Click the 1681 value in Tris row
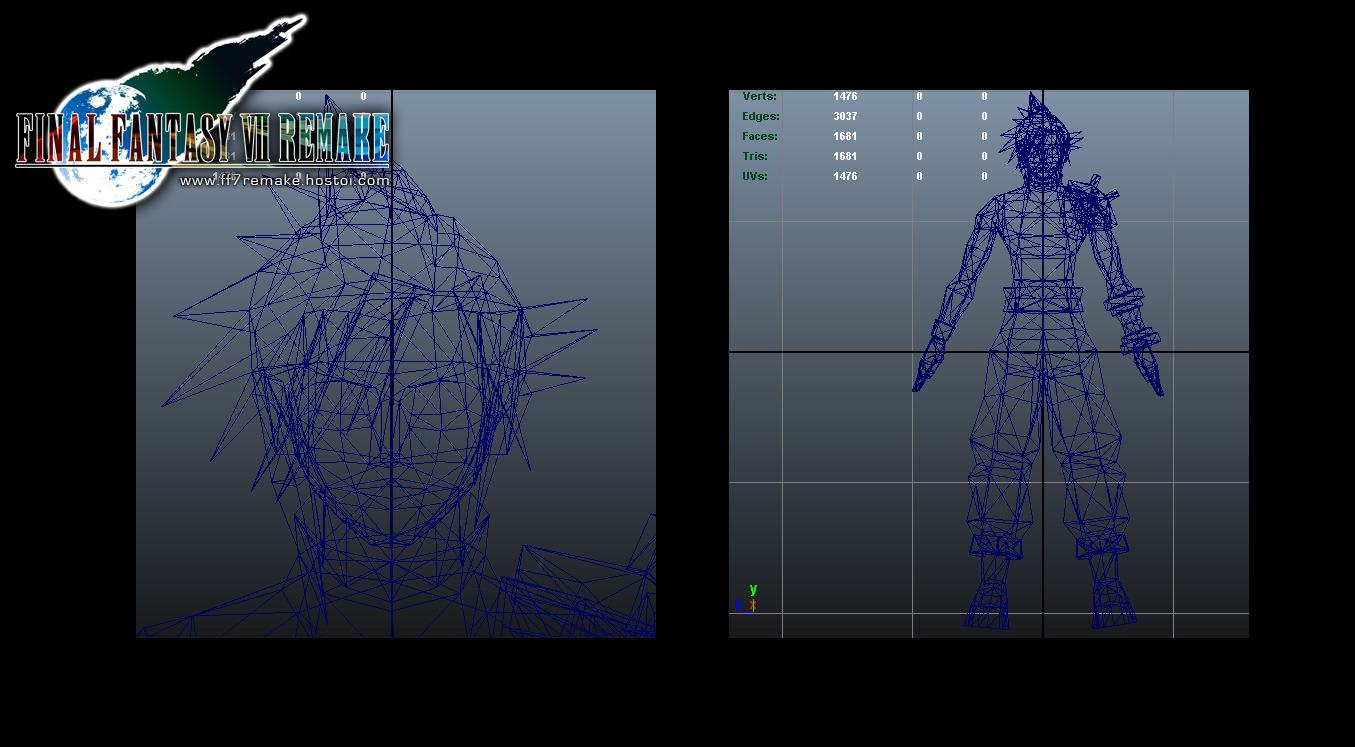1355x747 pixels. 845,156
